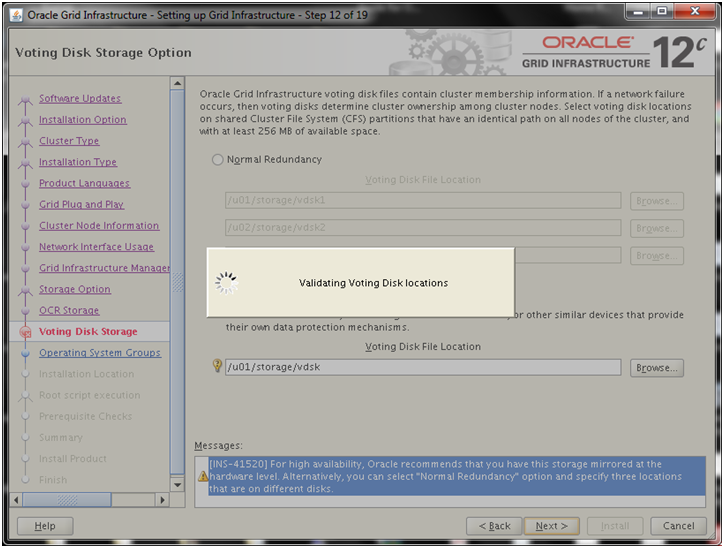Click the Voting Disk Storage current-step icon
This screenshot has width=724, height=548.
[25, 332]
